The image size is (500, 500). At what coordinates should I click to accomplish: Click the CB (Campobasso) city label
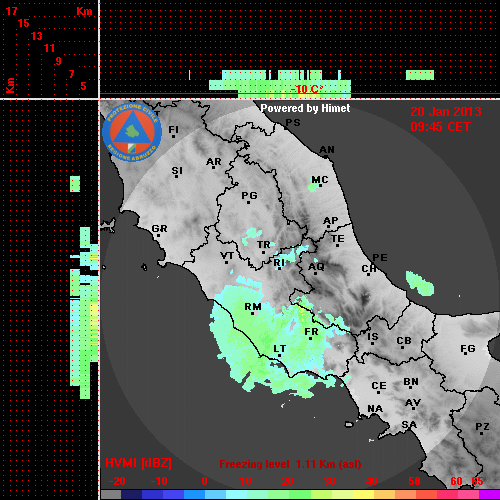pos(404,341)
